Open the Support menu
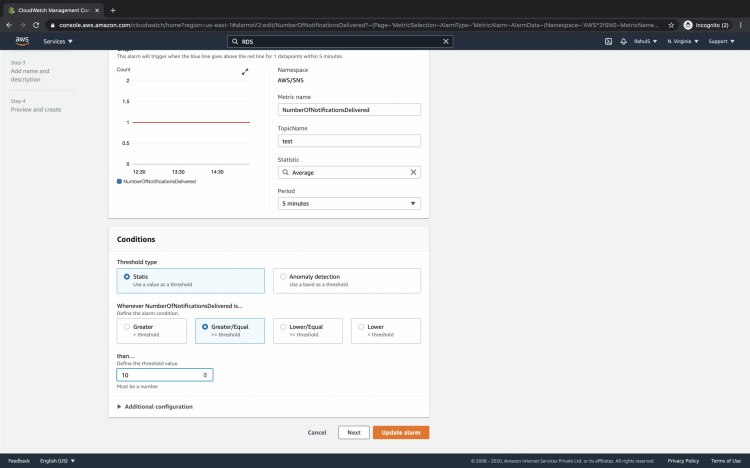The height and width of the screenshot is (468, 750). 722,41
